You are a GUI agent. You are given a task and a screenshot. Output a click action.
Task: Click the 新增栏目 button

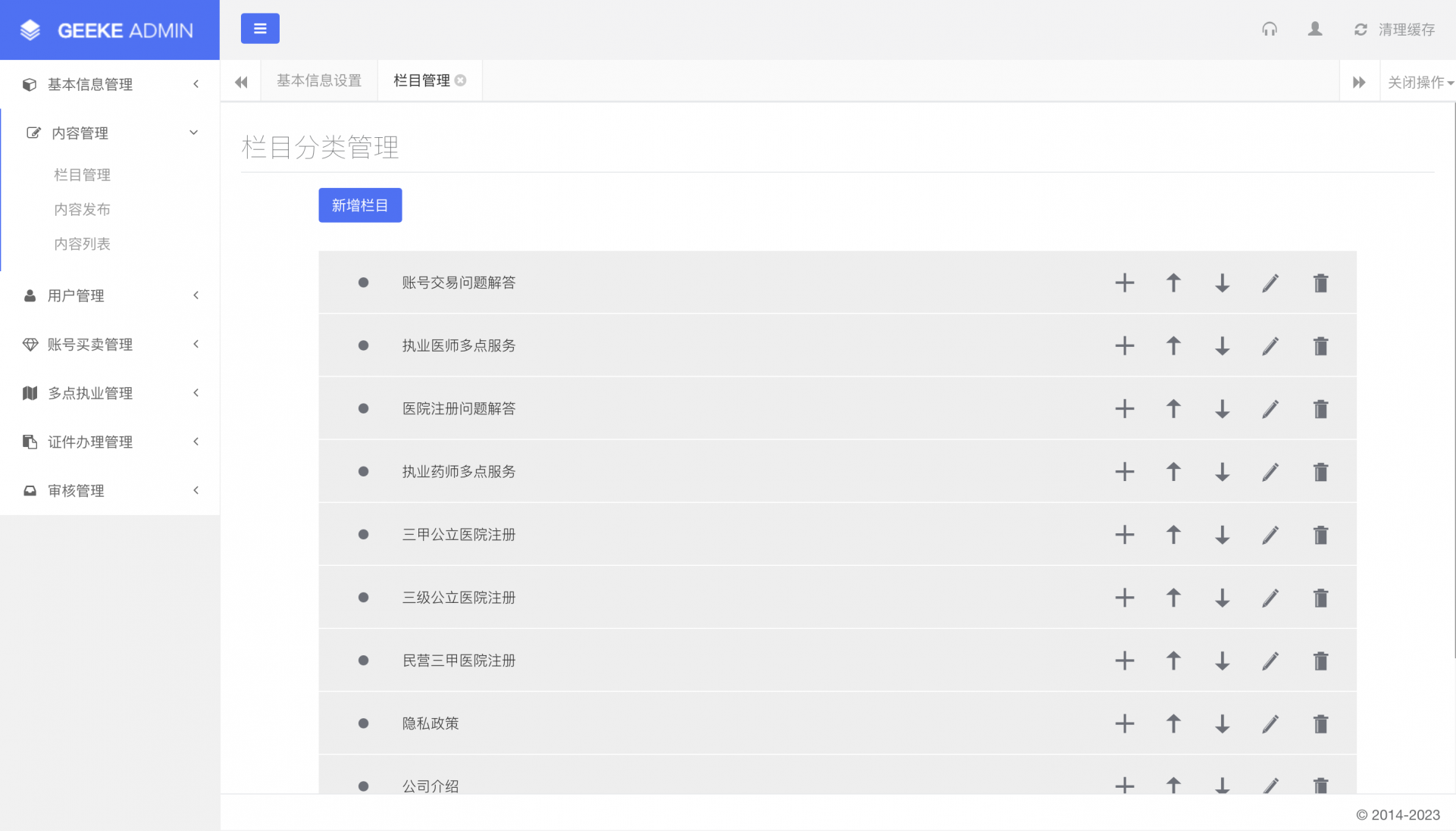[x=360, y=205]
